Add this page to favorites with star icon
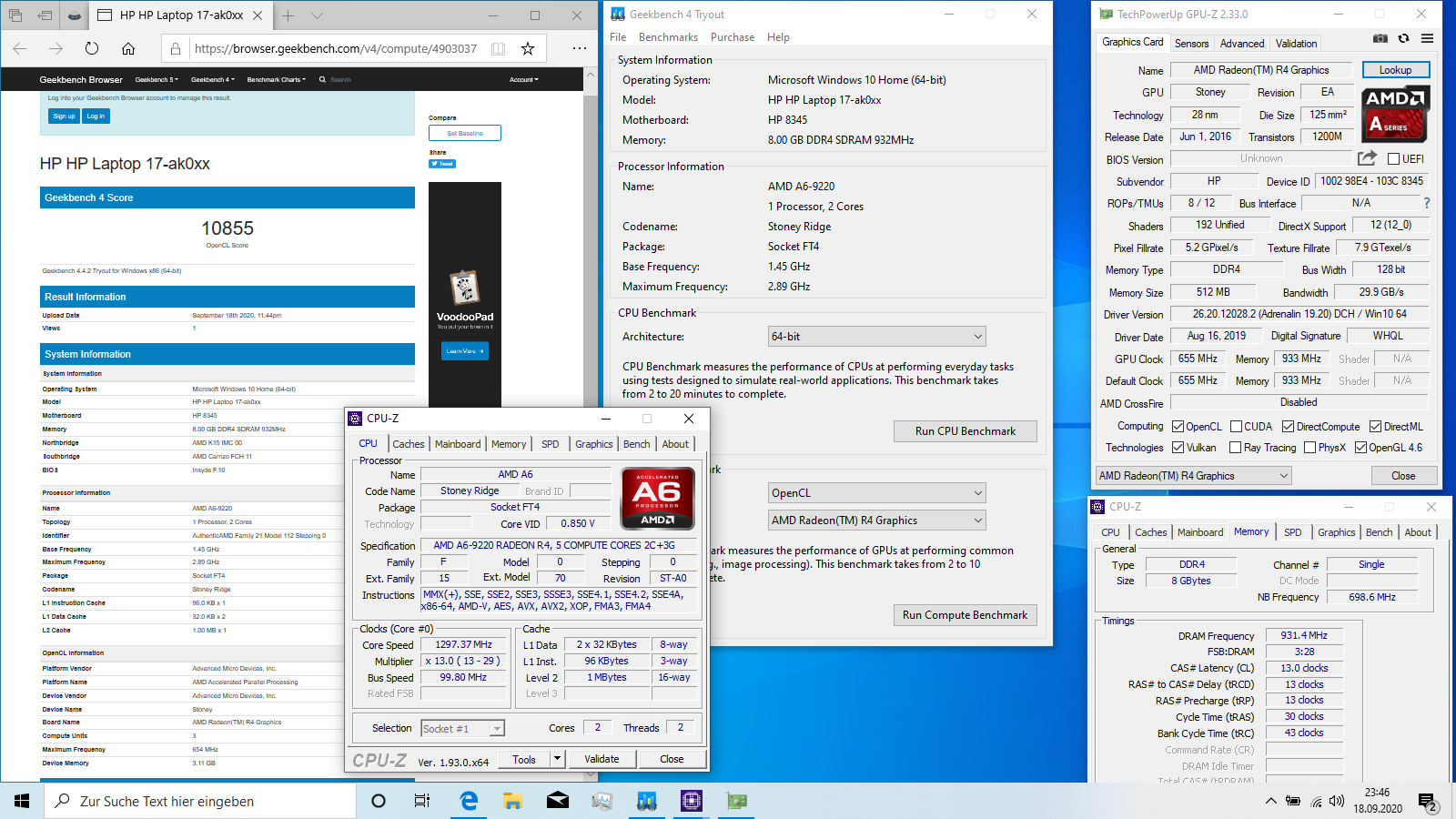The width and height of the screenshot is (1456, 819). coord(528,48)
